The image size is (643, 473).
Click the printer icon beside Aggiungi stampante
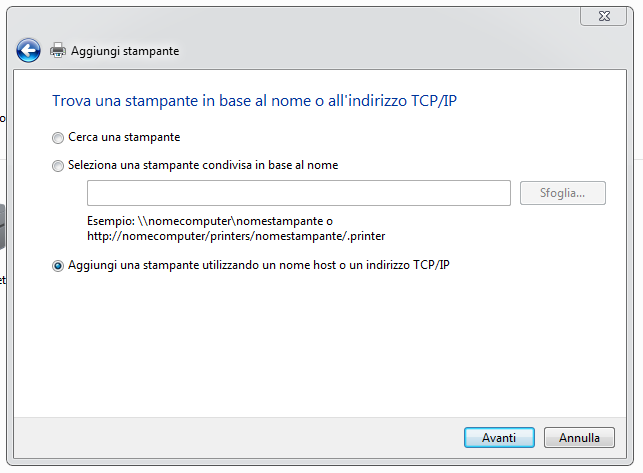tap(58, 50)
